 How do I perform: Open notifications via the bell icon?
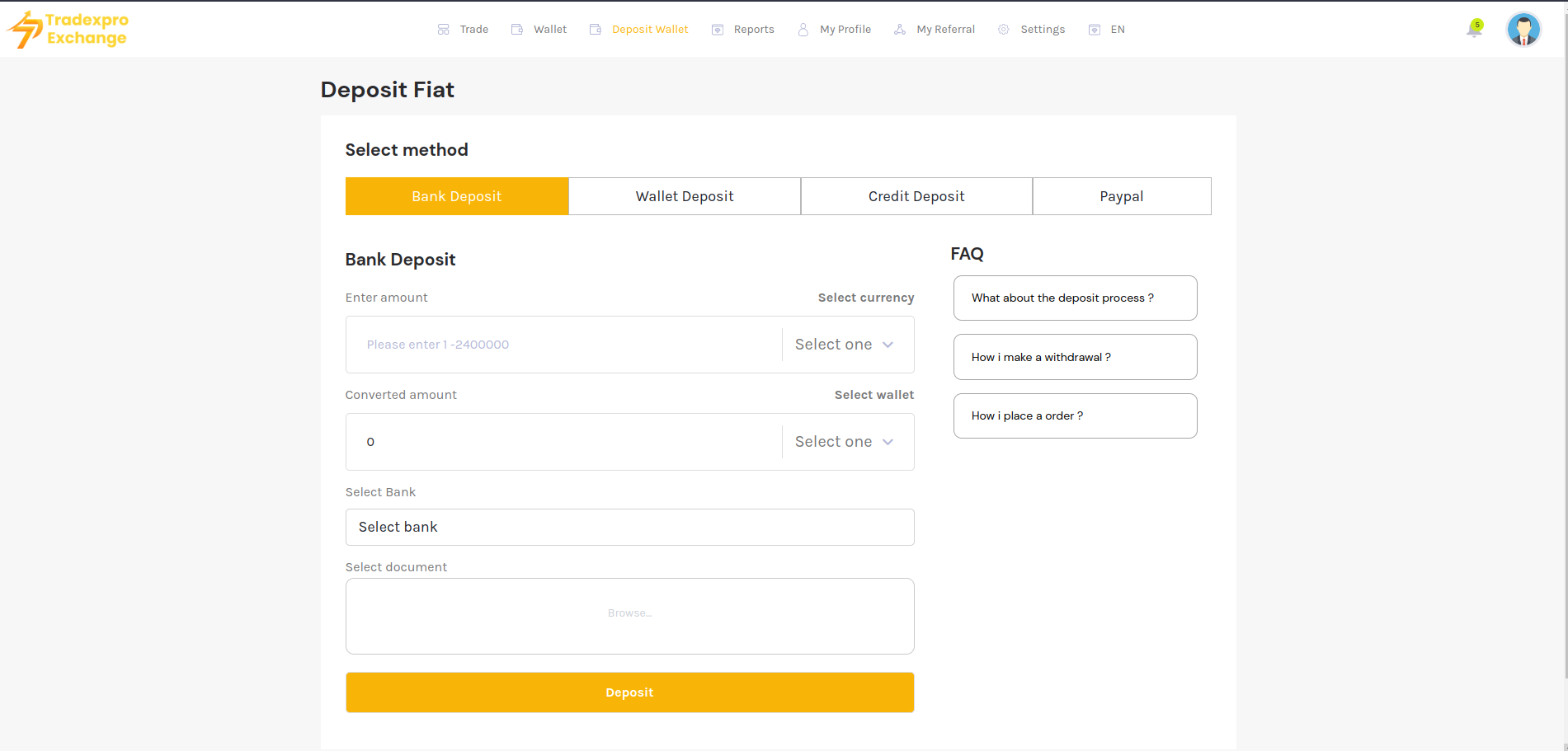pyautogui.click(x=1474, y=30)
